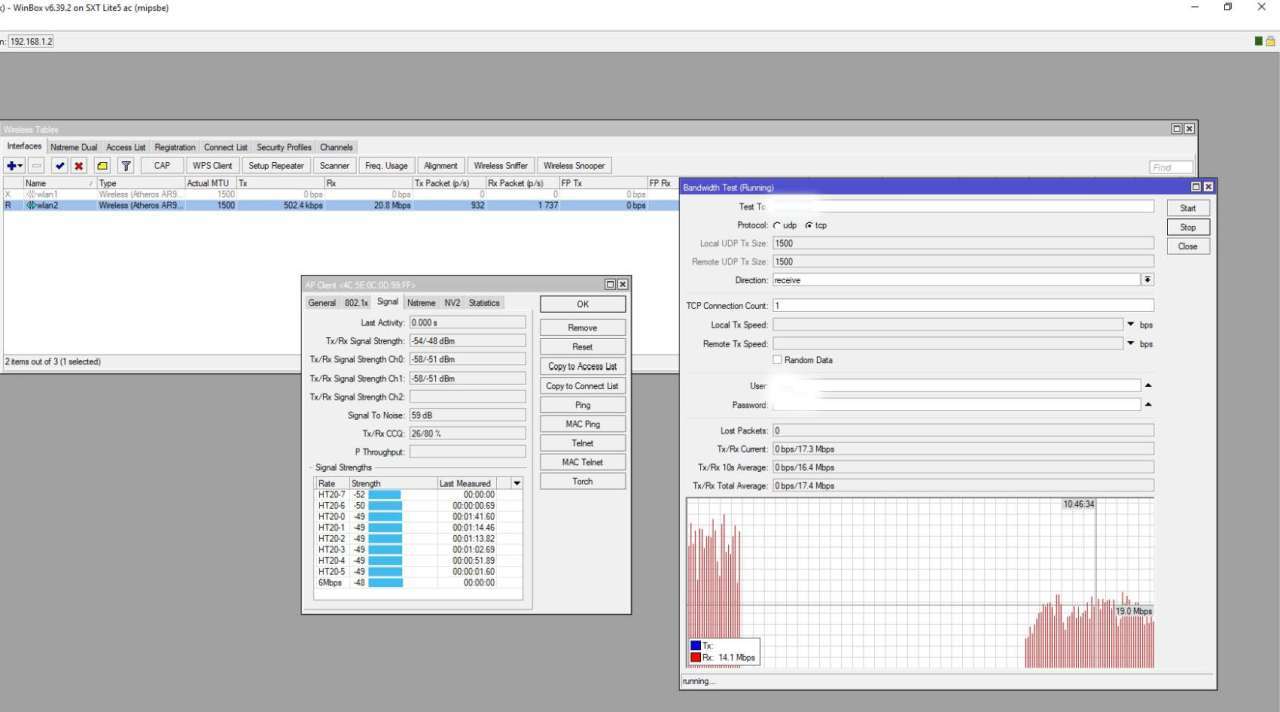This screenshot has width=1280, height=712.
Task: Select the udp protocol radio button
Action: (x=777, y=225)
